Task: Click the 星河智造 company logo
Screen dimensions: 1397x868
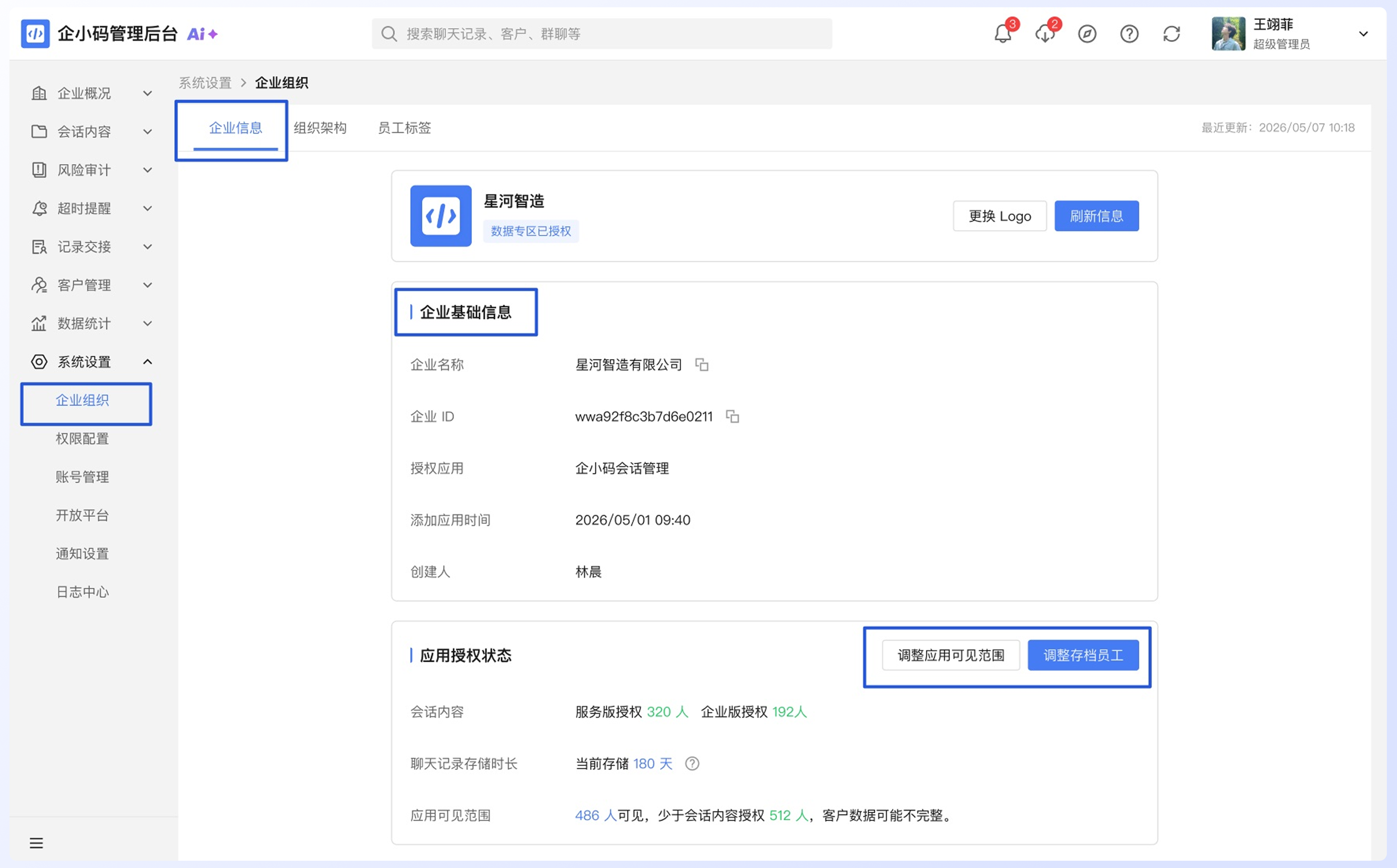Action: coord(441,216)
